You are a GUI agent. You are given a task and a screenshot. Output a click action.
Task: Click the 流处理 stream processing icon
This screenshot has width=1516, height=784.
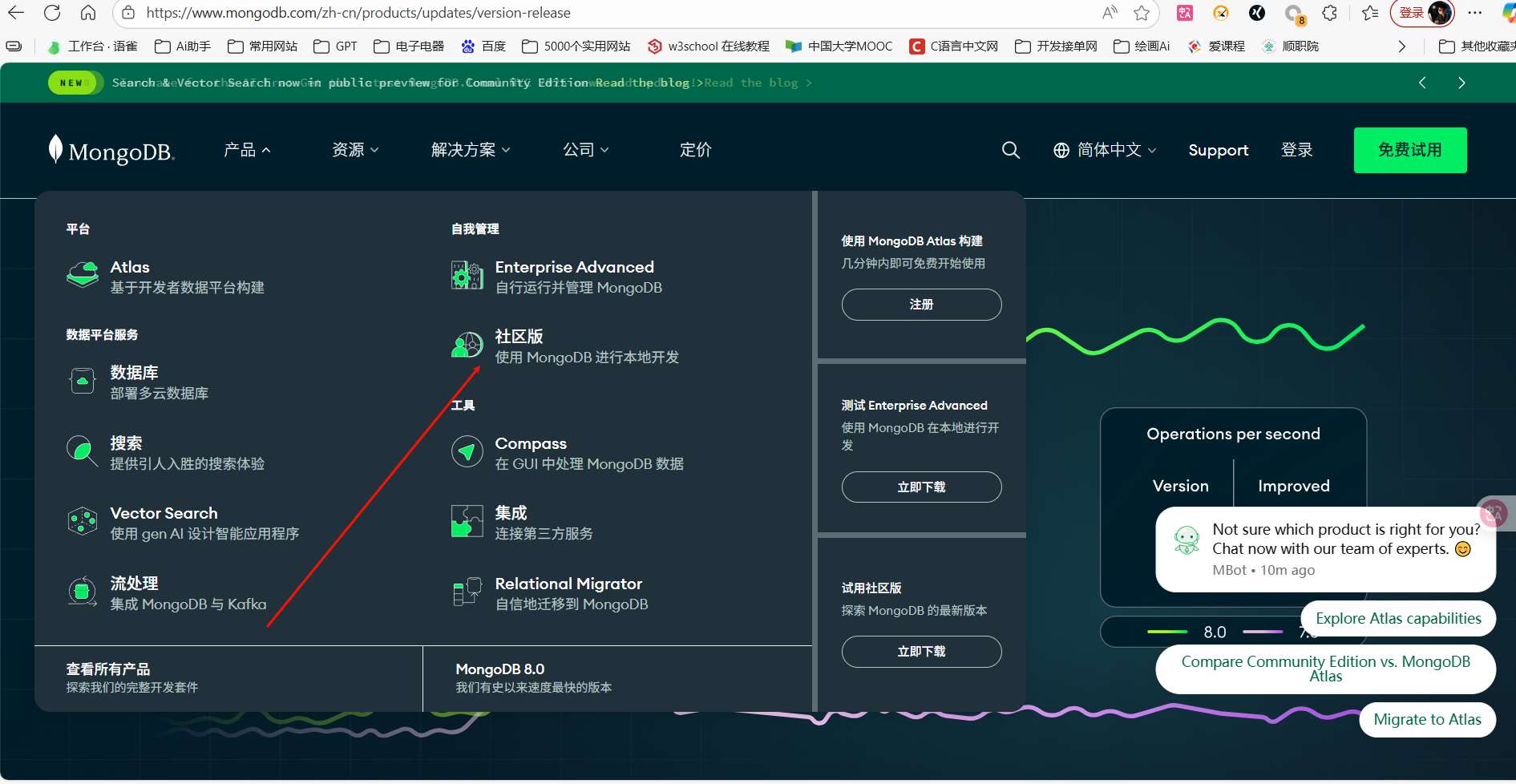point(82,592)
